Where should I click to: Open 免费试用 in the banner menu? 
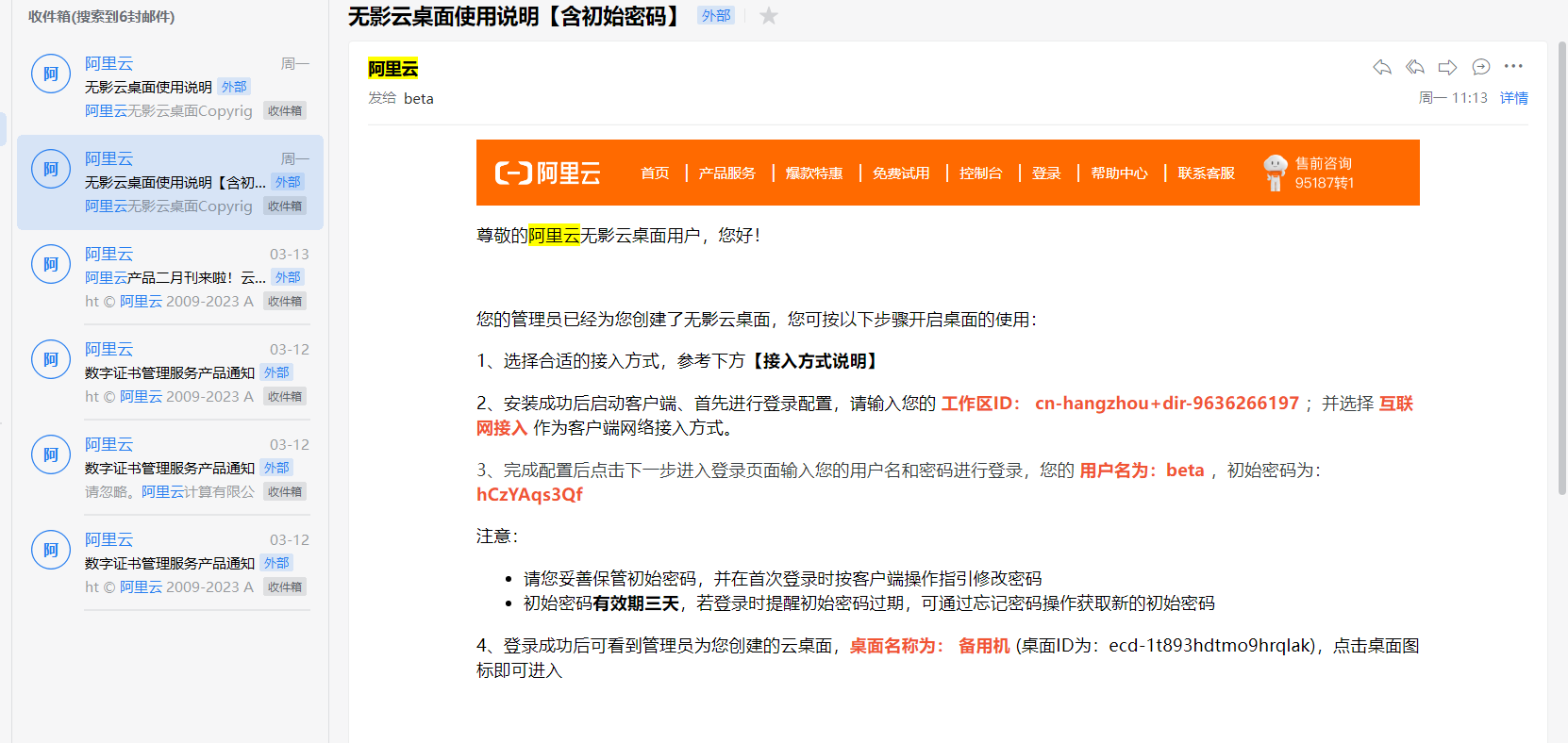[901, 173]
